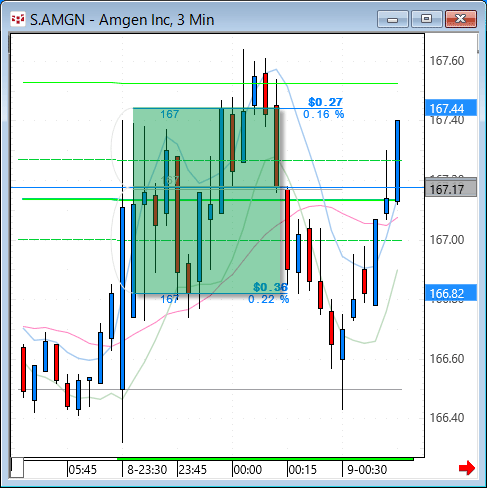The image size is (487, 488).
Task: Click the 0.16 % measurement label
Action: pos(324,114)
